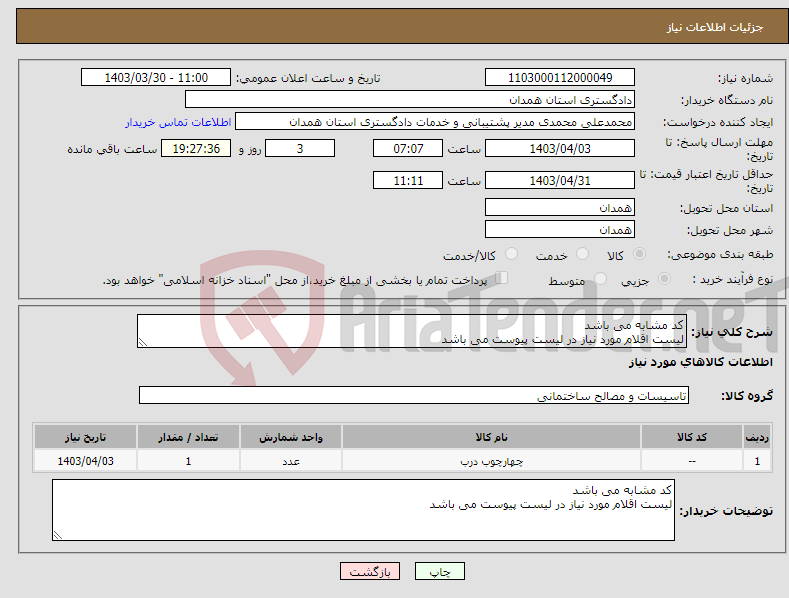The height and width of the screenshot is (598, 789).
Task: Click the چاپ (print) button
Action: pyautogui.click(x=439, y=571)
